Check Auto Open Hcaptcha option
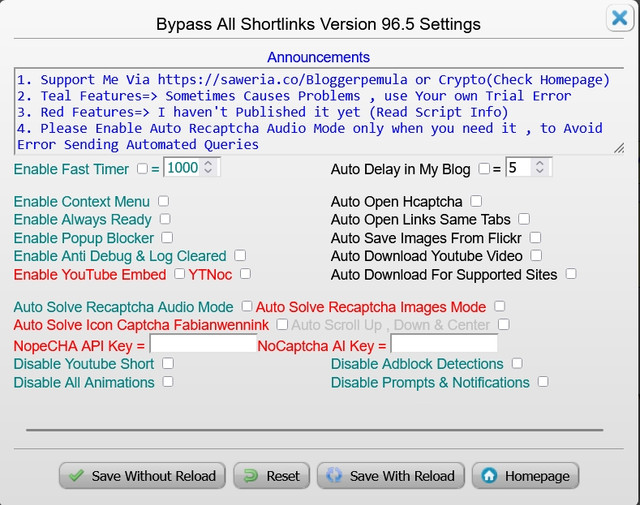 (x=476, y=201)
